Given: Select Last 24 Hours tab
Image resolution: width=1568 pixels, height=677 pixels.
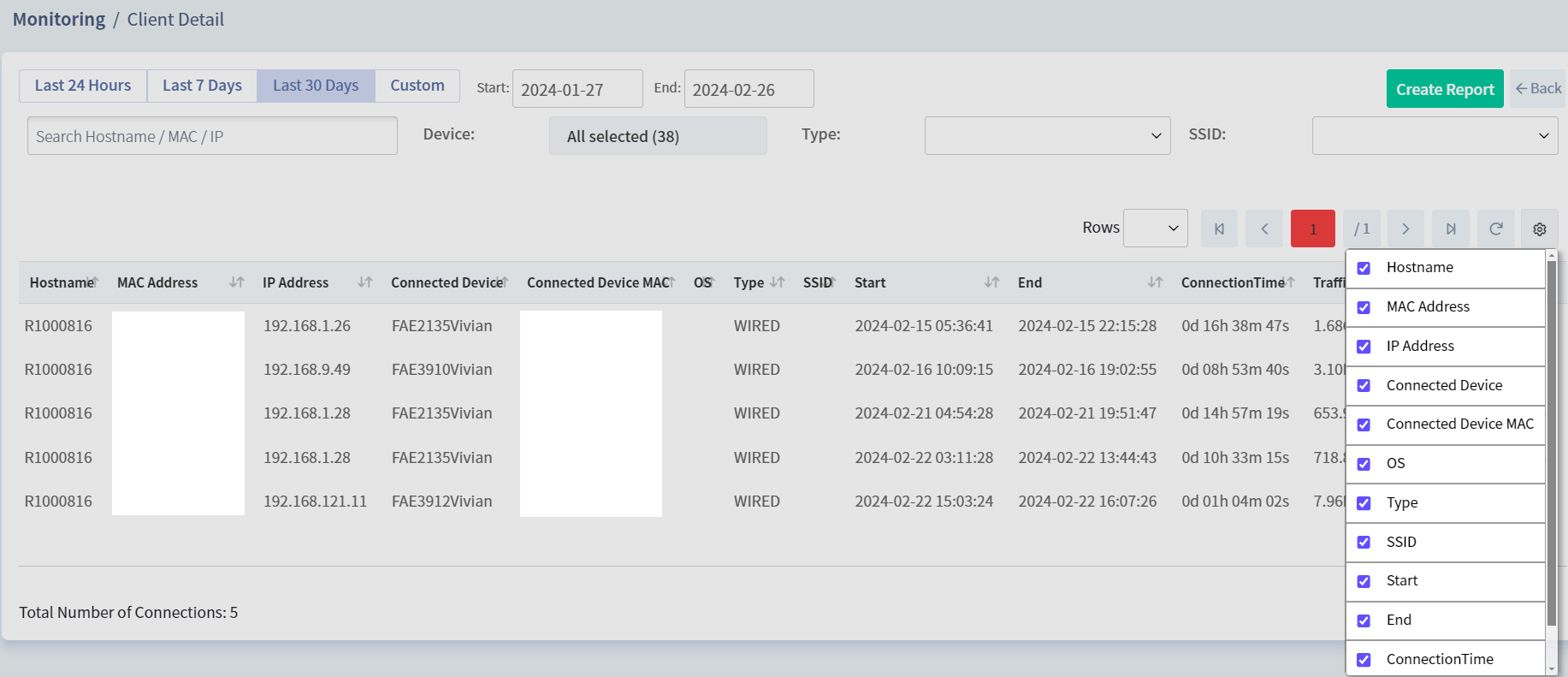Looking at the screenshot, I should coord(83,86).
